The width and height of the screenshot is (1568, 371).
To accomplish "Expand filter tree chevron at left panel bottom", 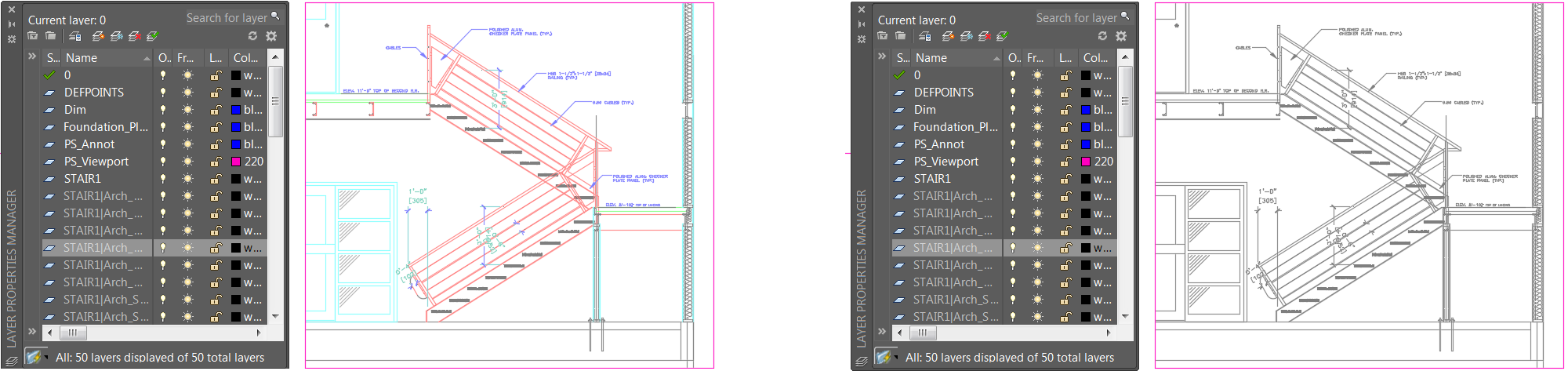I will pyautogui.click(x=32, y=331).
